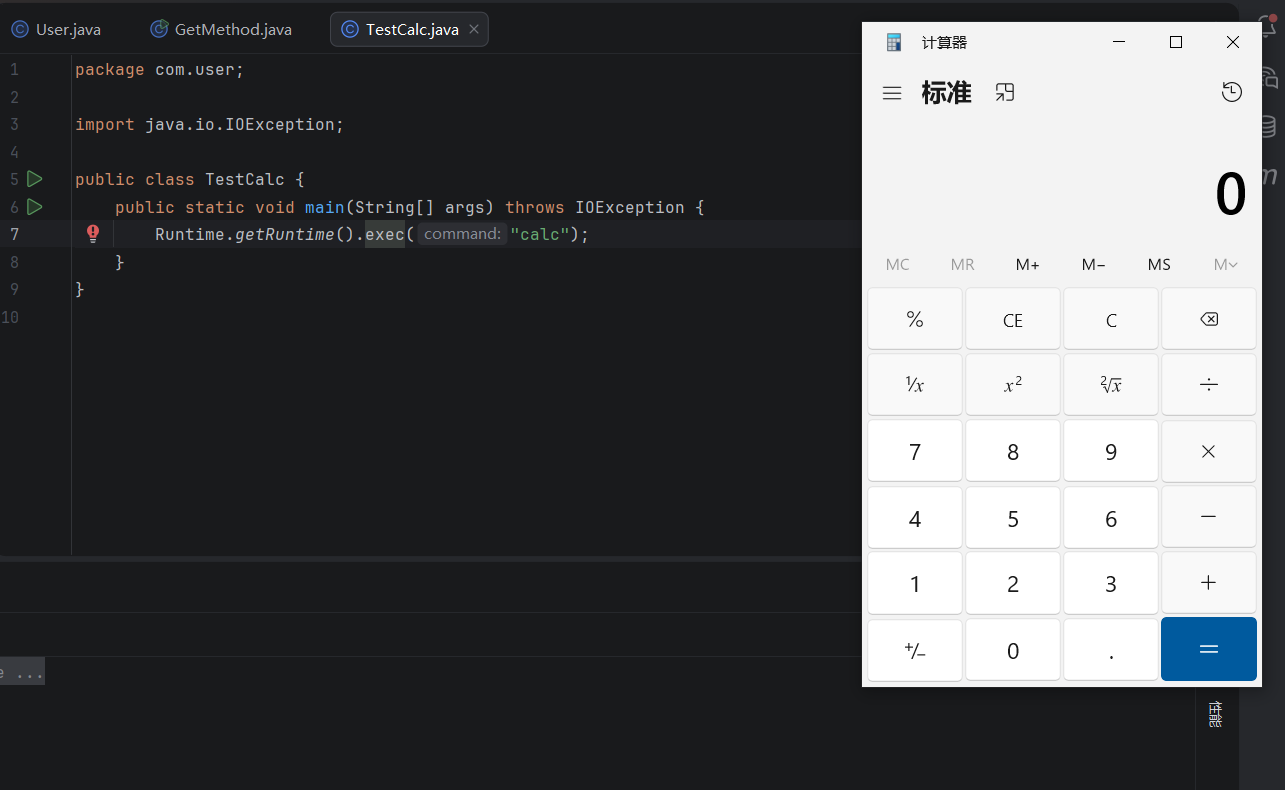The image size is (1285, 790).
Task: Run the main method from the gutter
Action: click(34, 207)
